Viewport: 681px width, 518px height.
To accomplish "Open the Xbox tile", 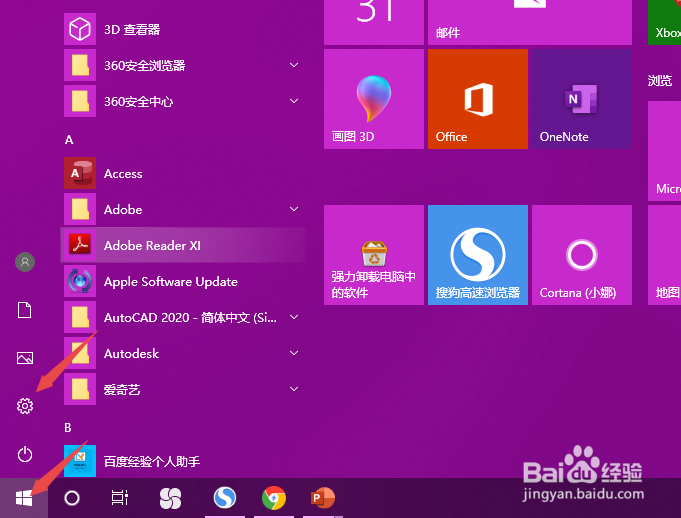I will (664, 22).
